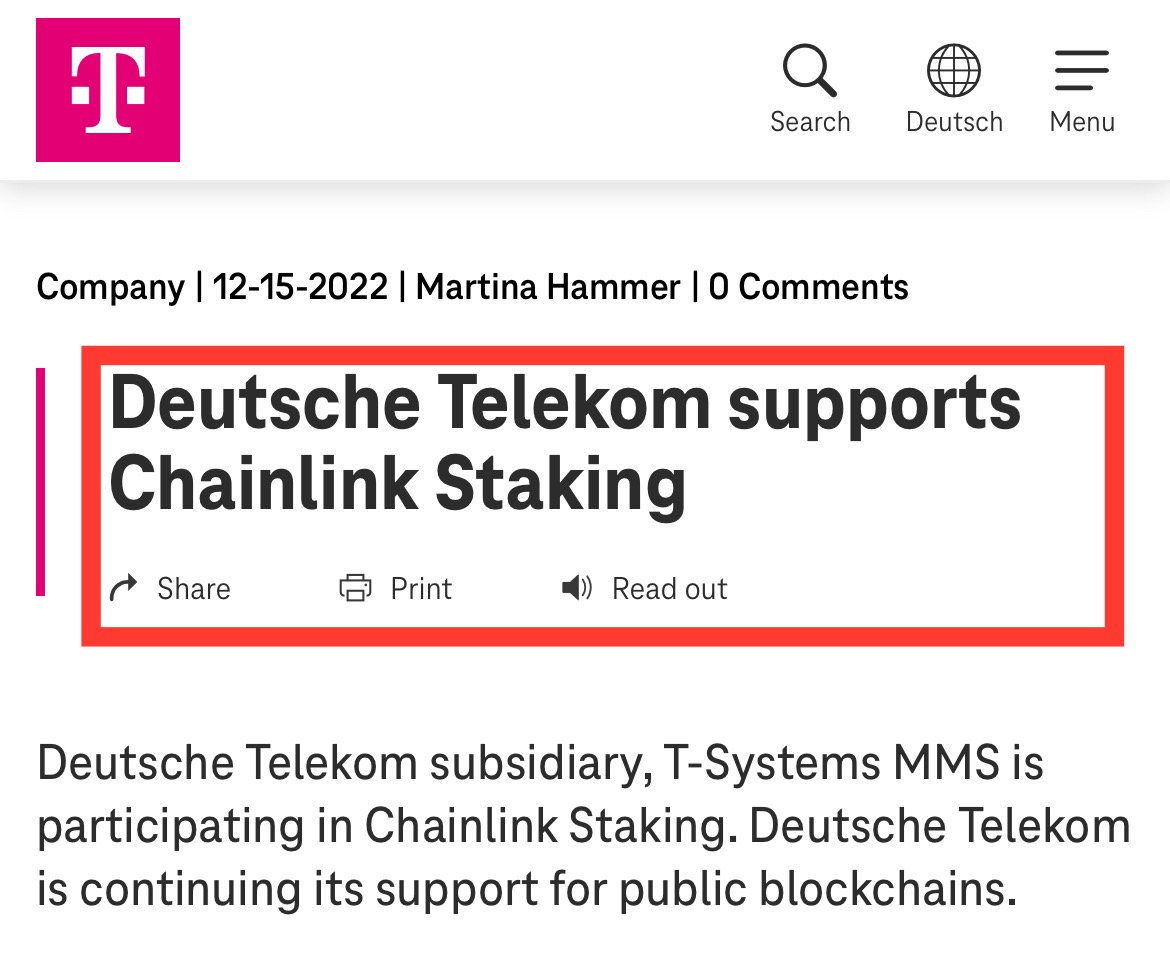This screenshot has width=1170, height=969.
Task: Open the Company category link
Action: pos(110,287)
